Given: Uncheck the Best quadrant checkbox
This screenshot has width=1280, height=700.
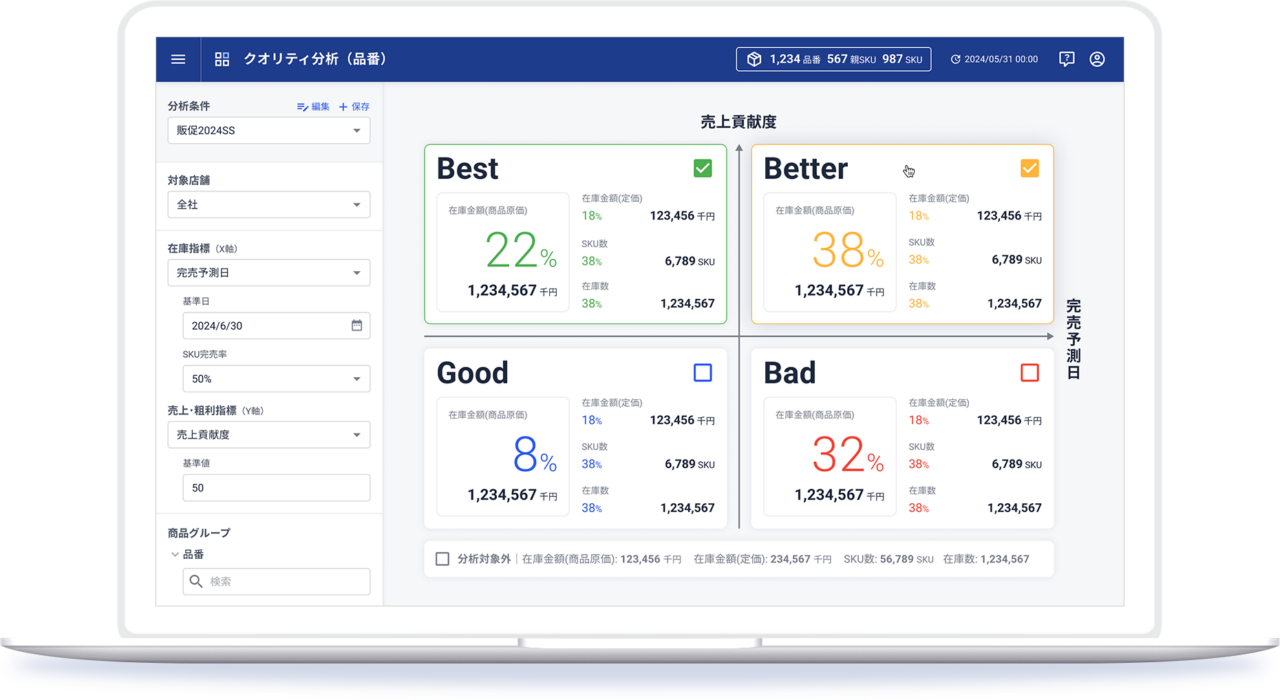Looking at the screenshot, I should point(702,168).
